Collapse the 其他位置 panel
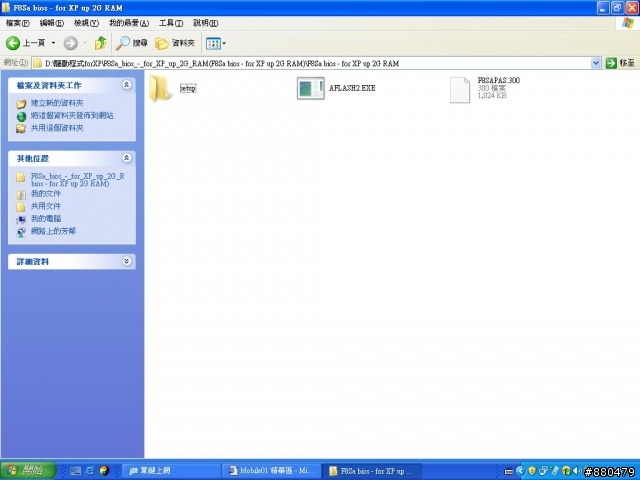 point(127,158)
